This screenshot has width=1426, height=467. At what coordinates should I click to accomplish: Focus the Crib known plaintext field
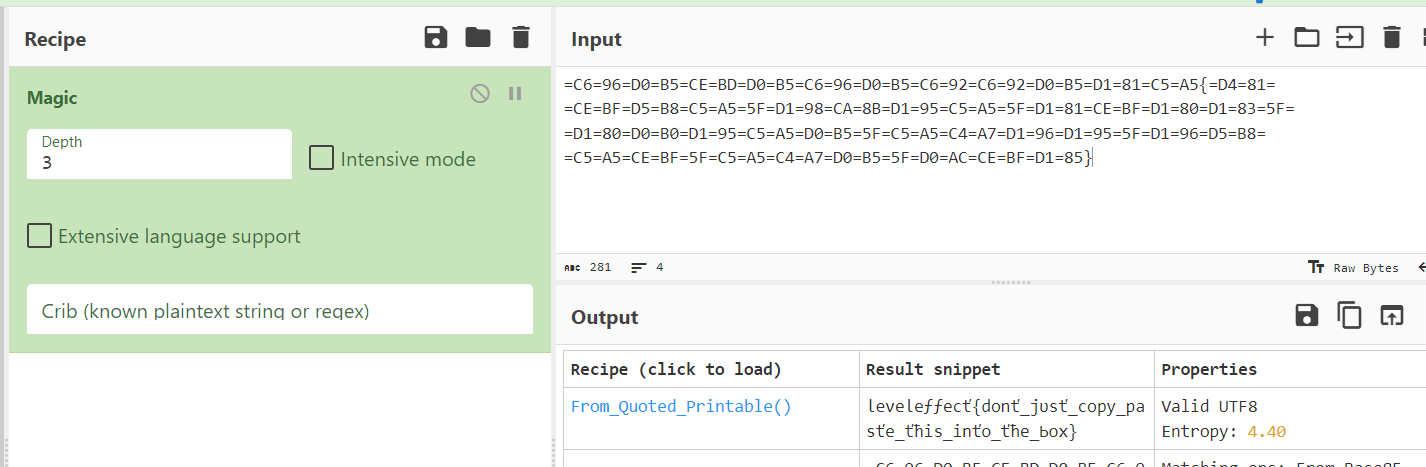[x=280, y=311]
